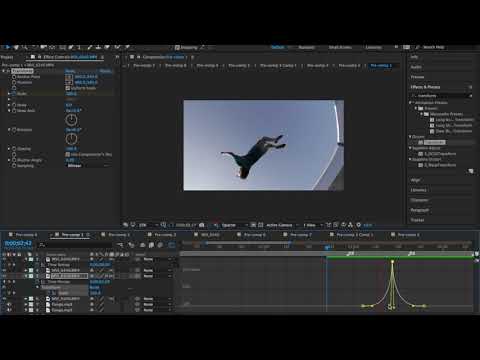Select highlighted Transform effect in presets
The width and height of the screenshot is (480, 360).
(x=434, y=142)
